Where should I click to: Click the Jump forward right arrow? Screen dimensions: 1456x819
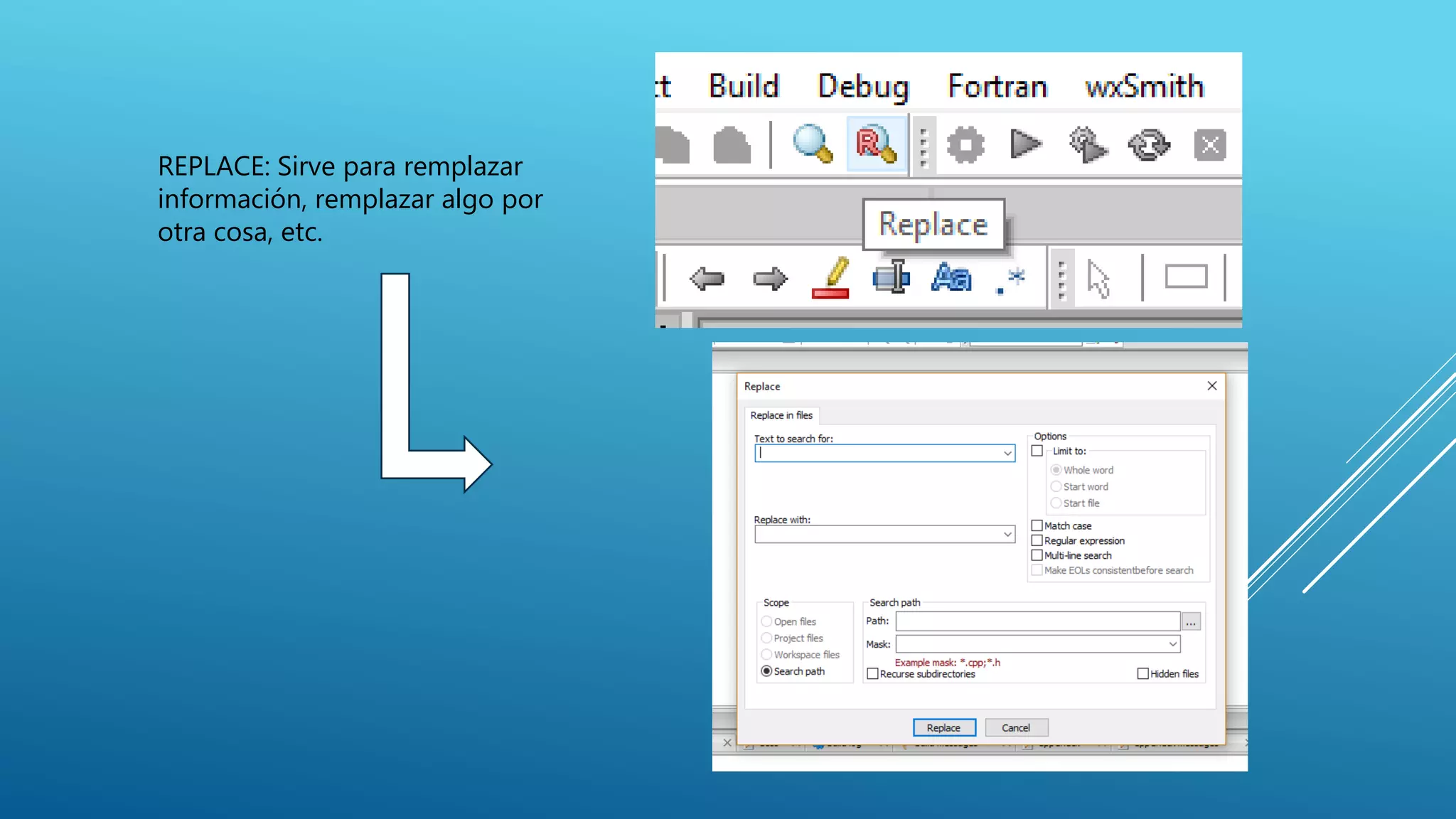pyautogui.click(x=770, y=278)
